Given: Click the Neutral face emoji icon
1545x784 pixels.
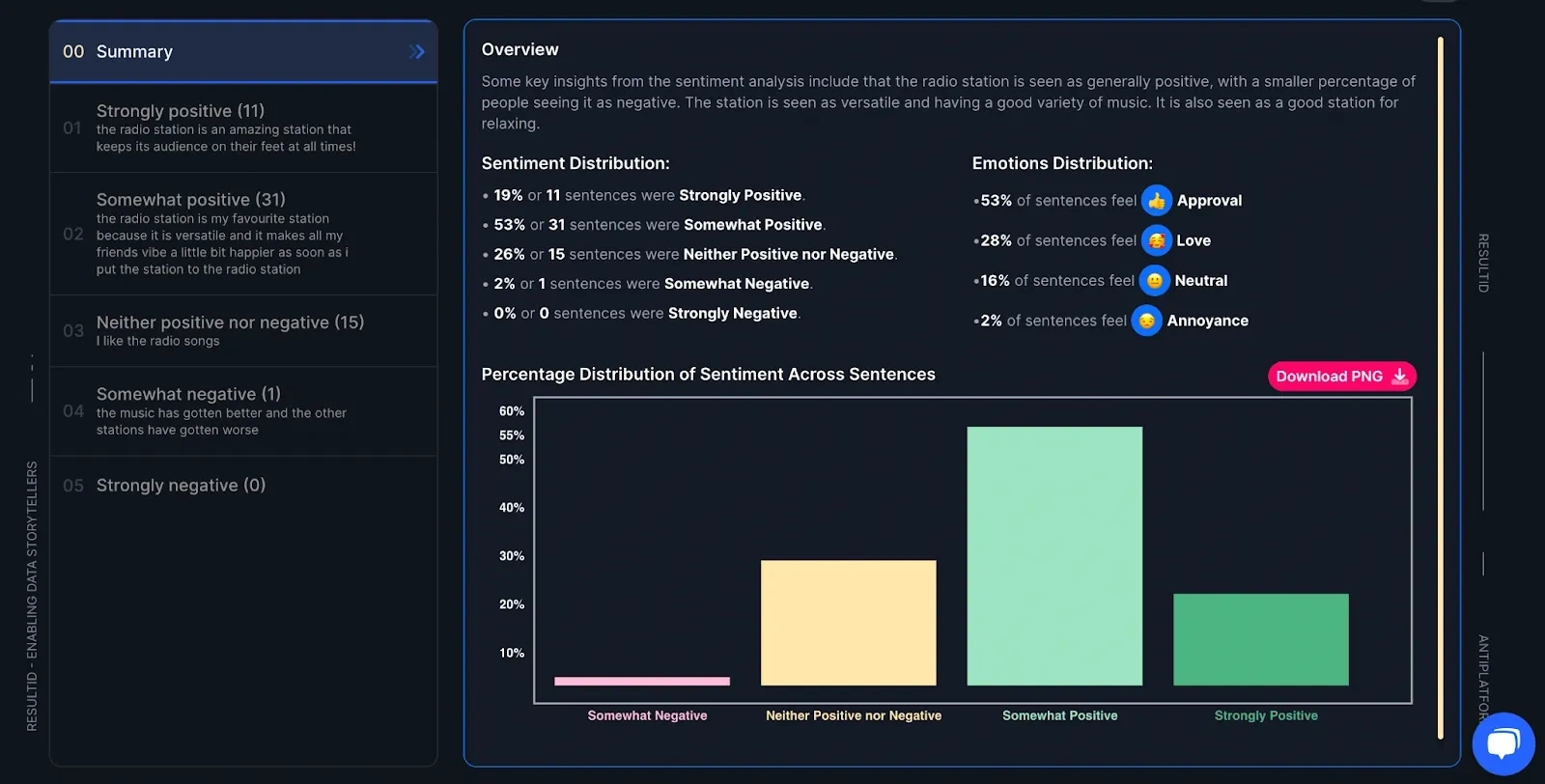Looking at the screenshot, I should [1154, 281].
